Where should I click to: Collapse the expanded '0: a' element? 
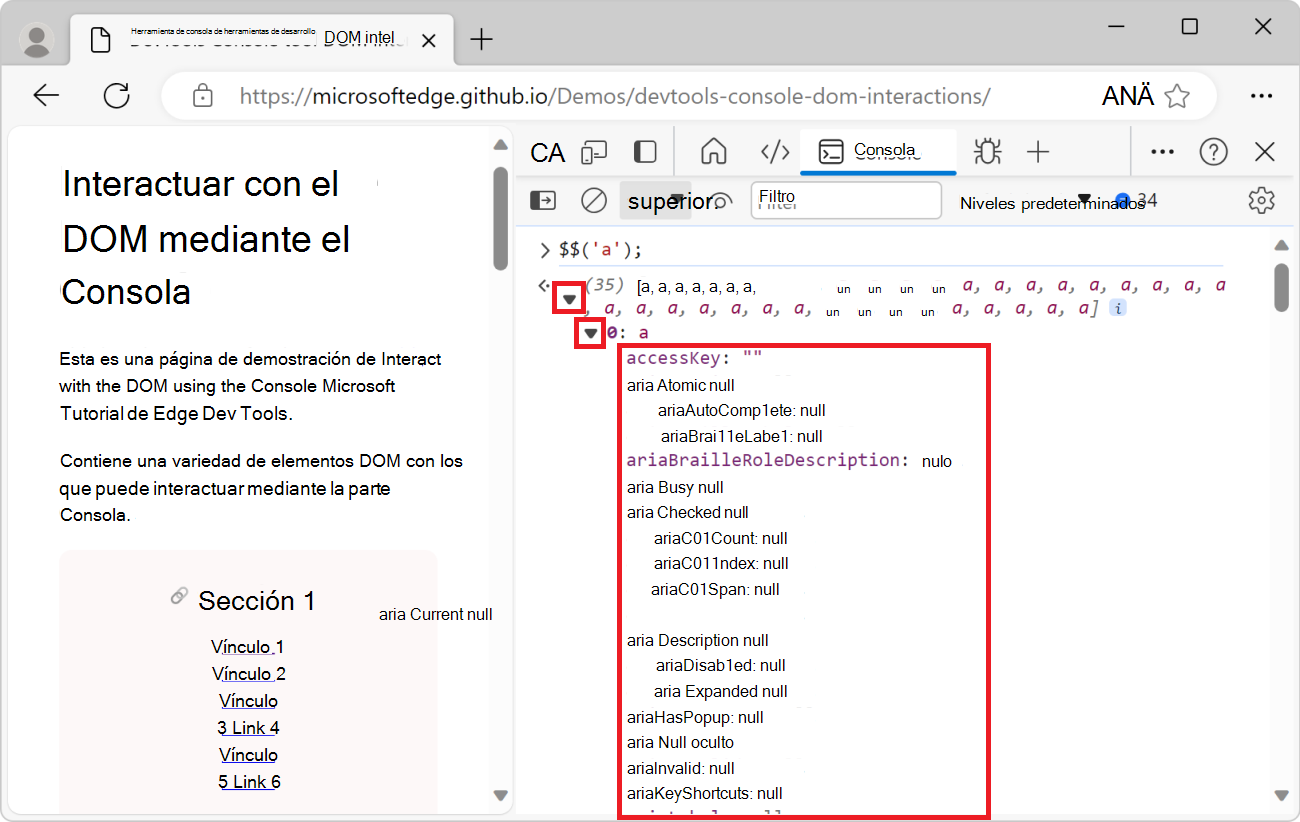click(591, 332)
